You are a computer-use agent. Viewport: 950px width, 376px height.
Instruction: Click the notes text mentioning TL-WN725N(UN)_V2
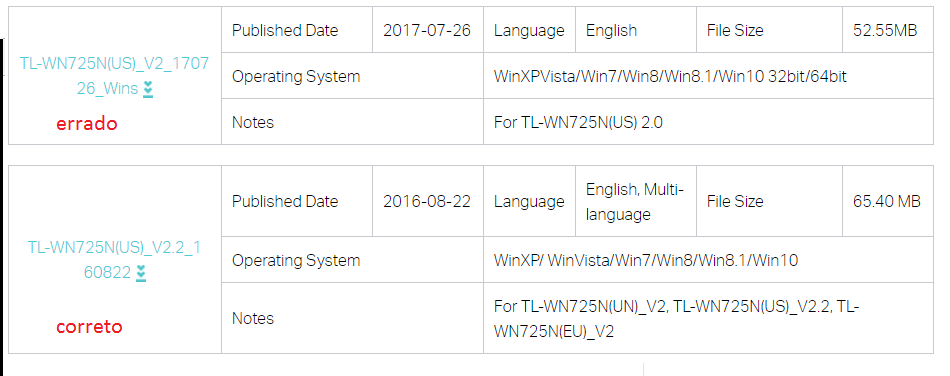(676, 318)
